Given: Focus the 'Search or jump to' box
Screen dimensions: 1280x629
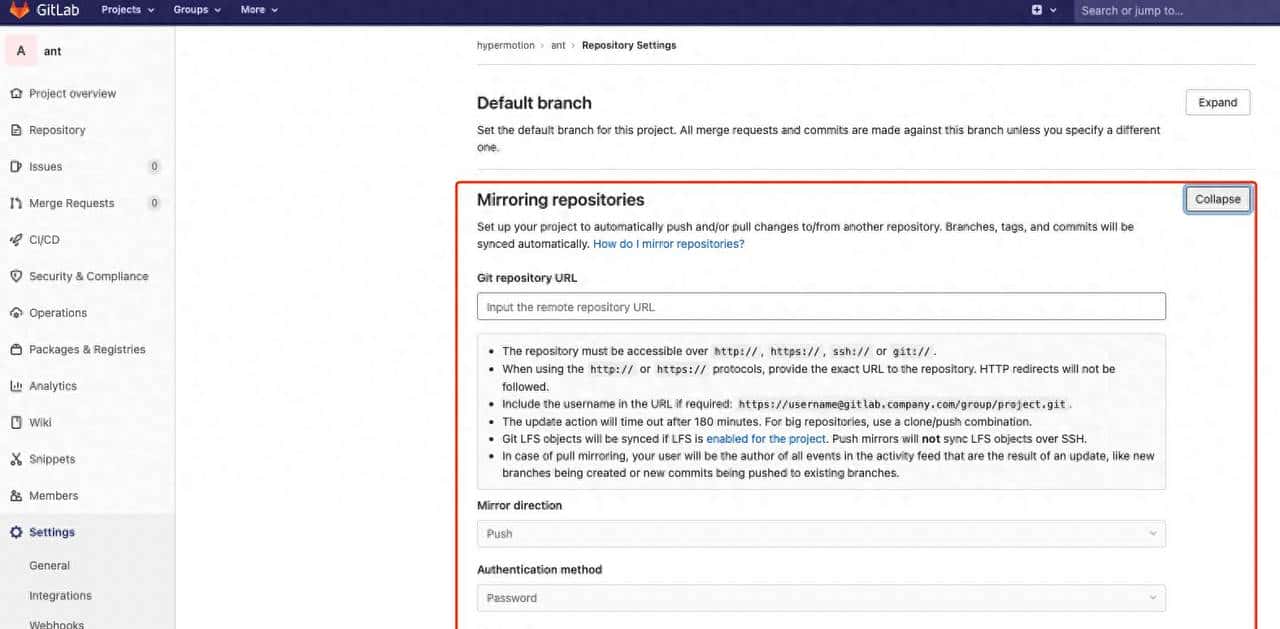Looking at the screenshot, I should click(1170, 11).
